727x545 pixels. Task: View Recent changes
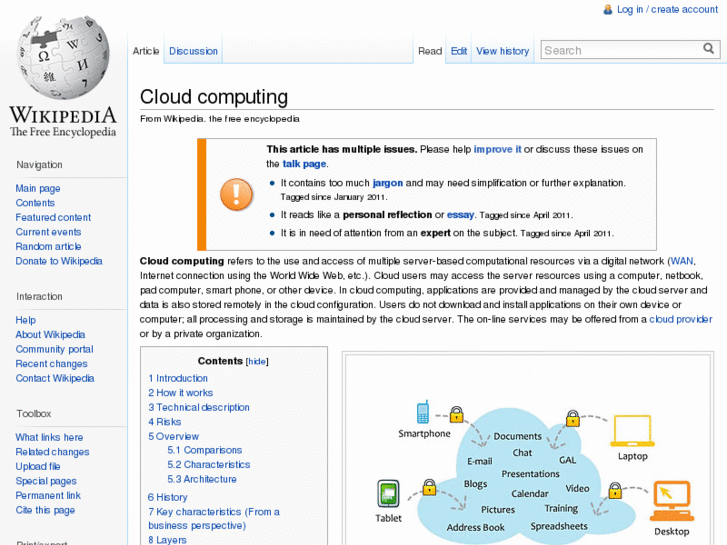[x=51, y=364]
